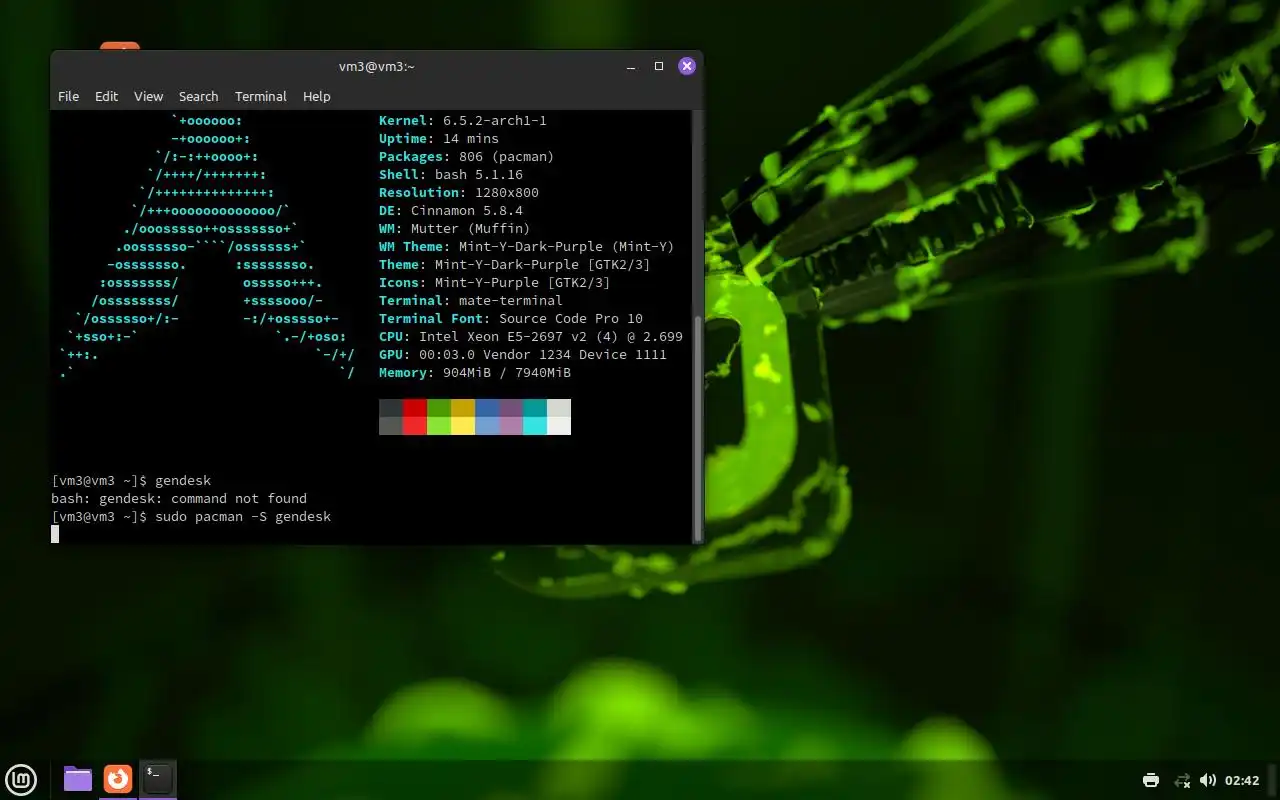Click the 'Kernel: 6.5.2-arch1-1' line
Viewport: 1280px width, 800px height.
click(462, 121)
